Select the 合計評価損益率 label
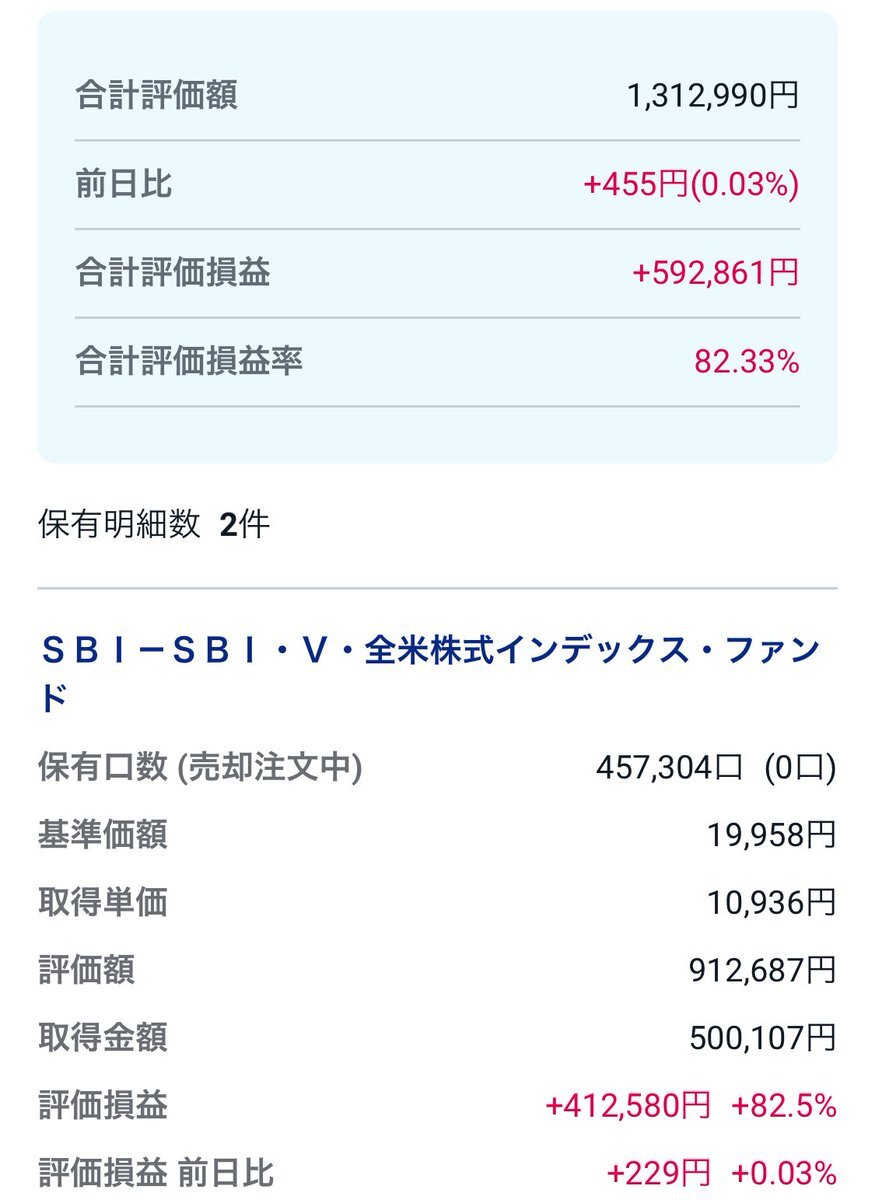 click(189, 361)
